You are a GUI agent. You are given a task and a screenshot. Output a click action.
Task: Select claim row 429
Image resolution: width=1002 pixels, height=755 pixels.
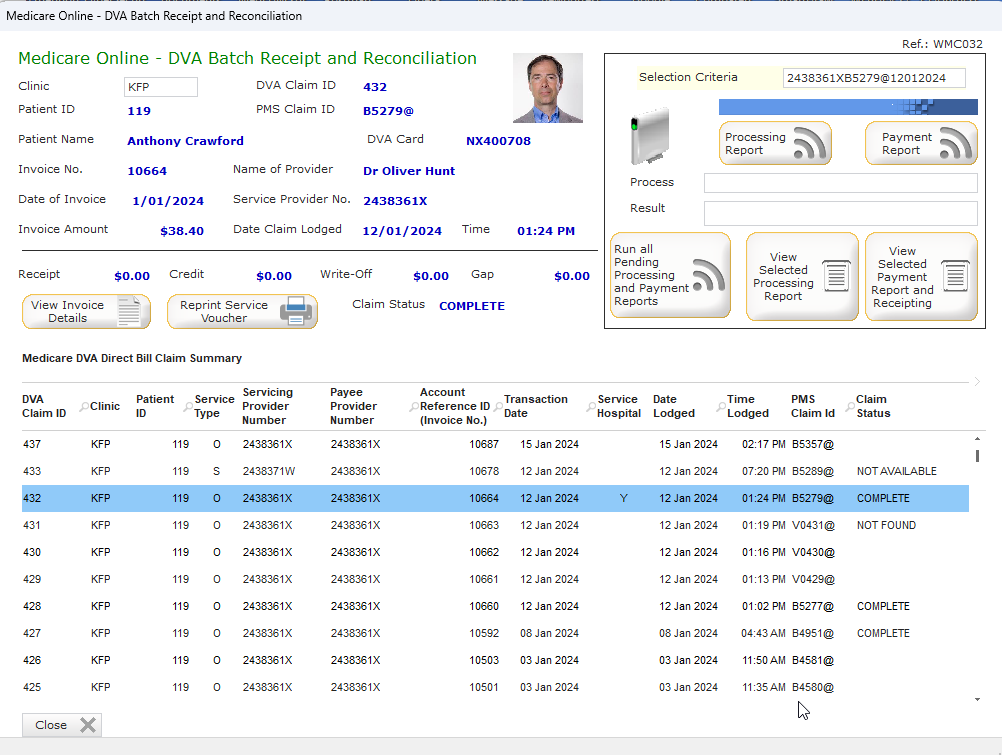pos(495,579)
